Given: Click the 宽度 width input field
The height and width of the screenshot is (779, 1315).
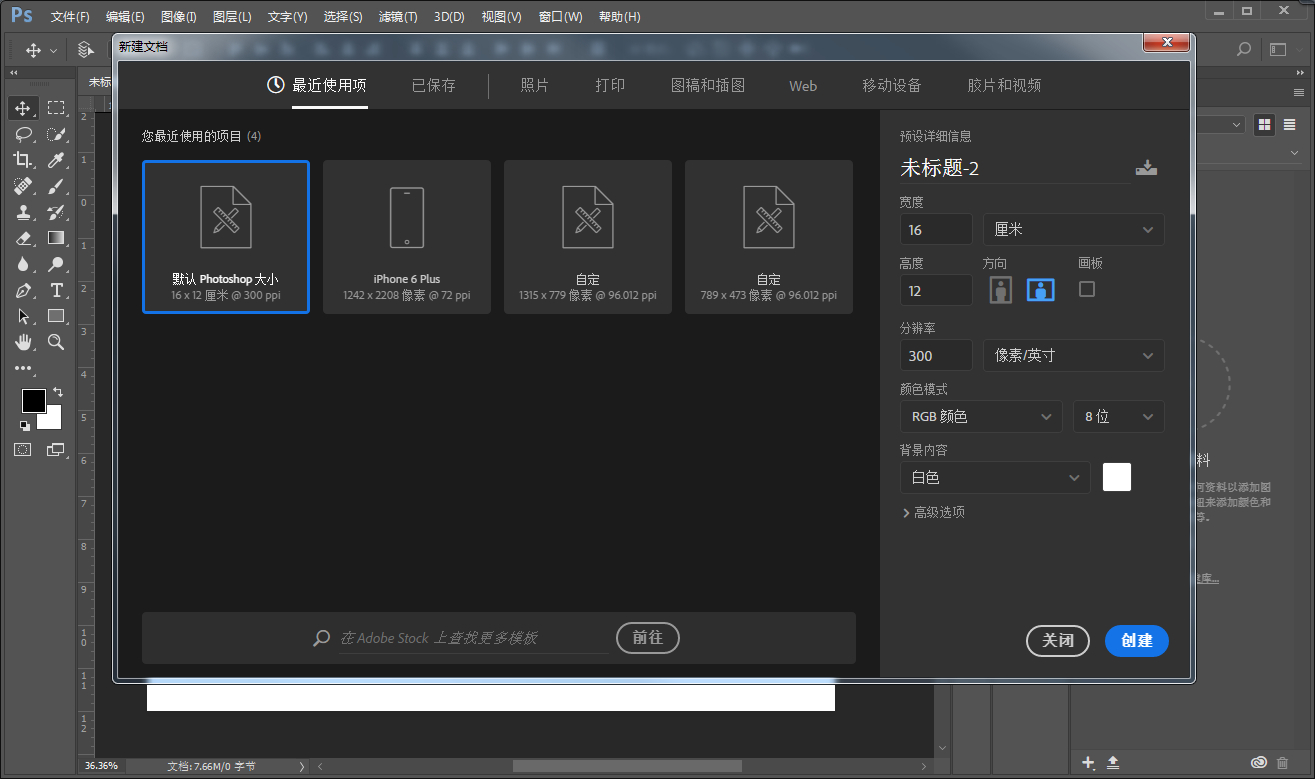Looking at the screenshot, I should pyautogui.click(x=936, y=229).
